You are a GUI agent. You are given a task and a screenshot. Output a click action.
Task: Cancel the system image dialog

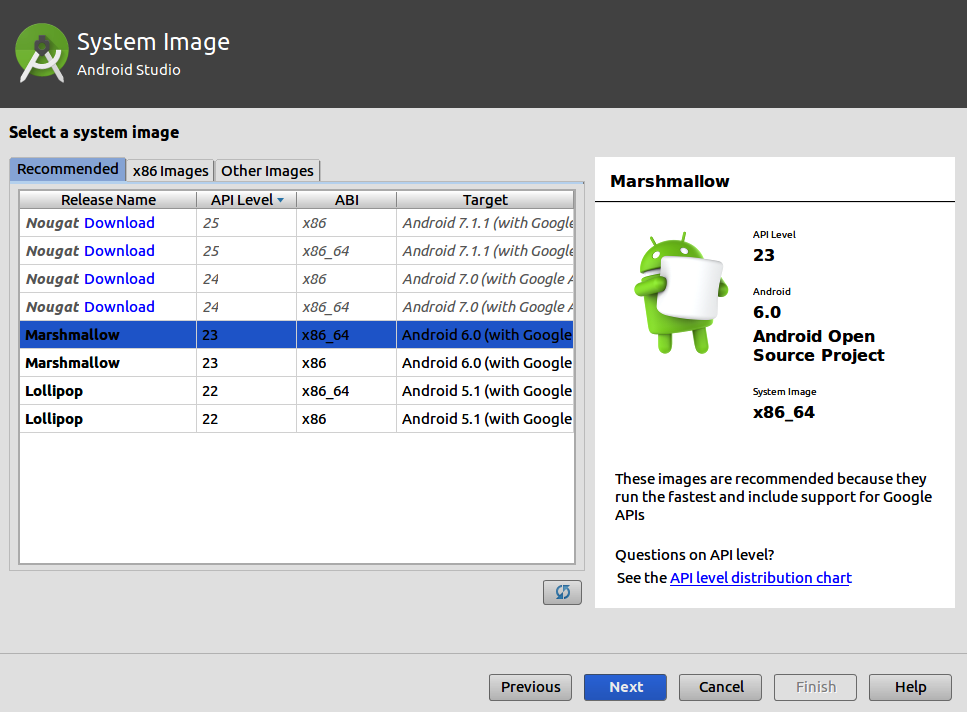coord(720,687)
